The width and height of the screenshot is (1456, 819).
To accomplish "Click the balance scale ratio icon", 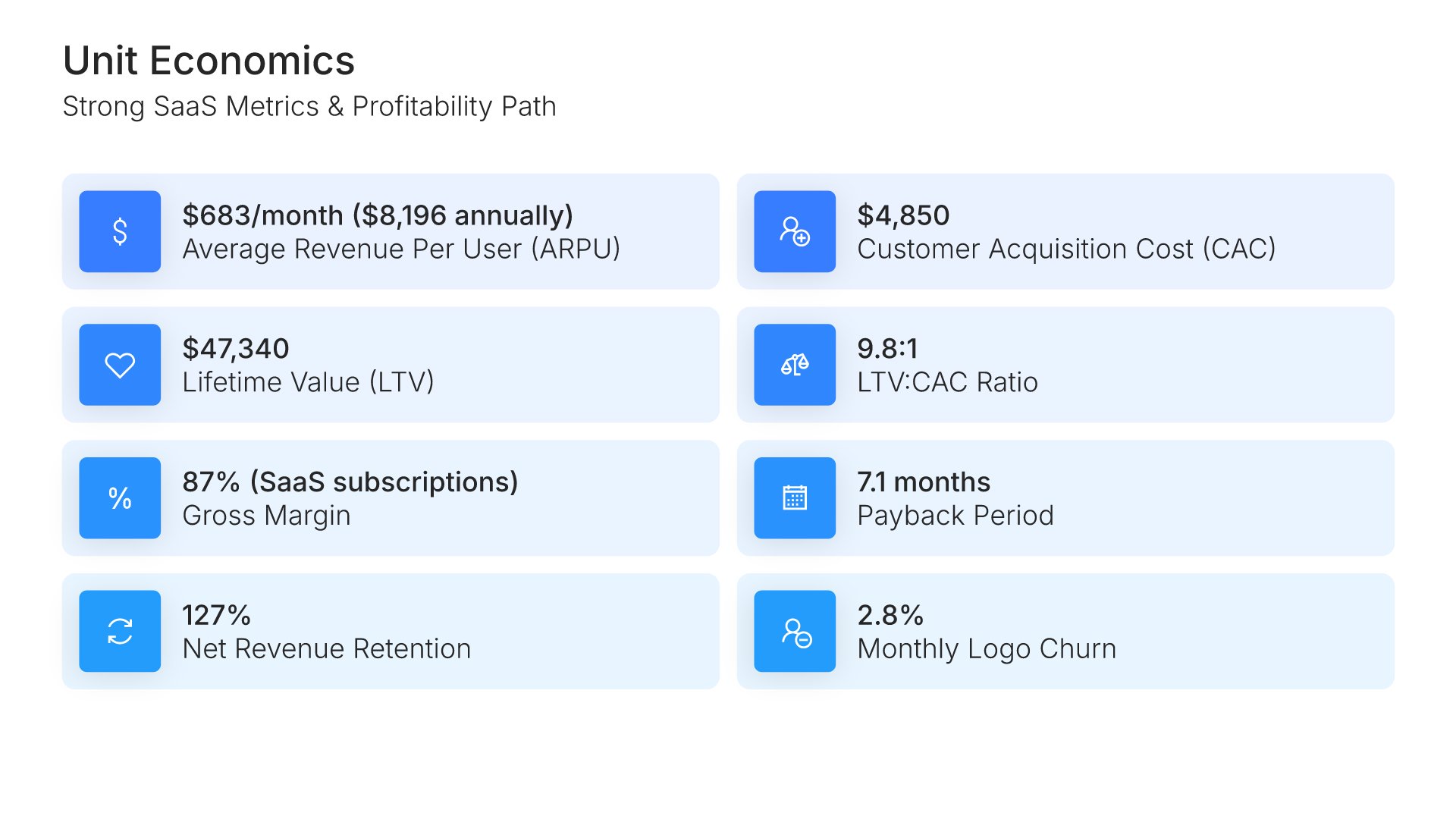I will [x=795, y=365].
